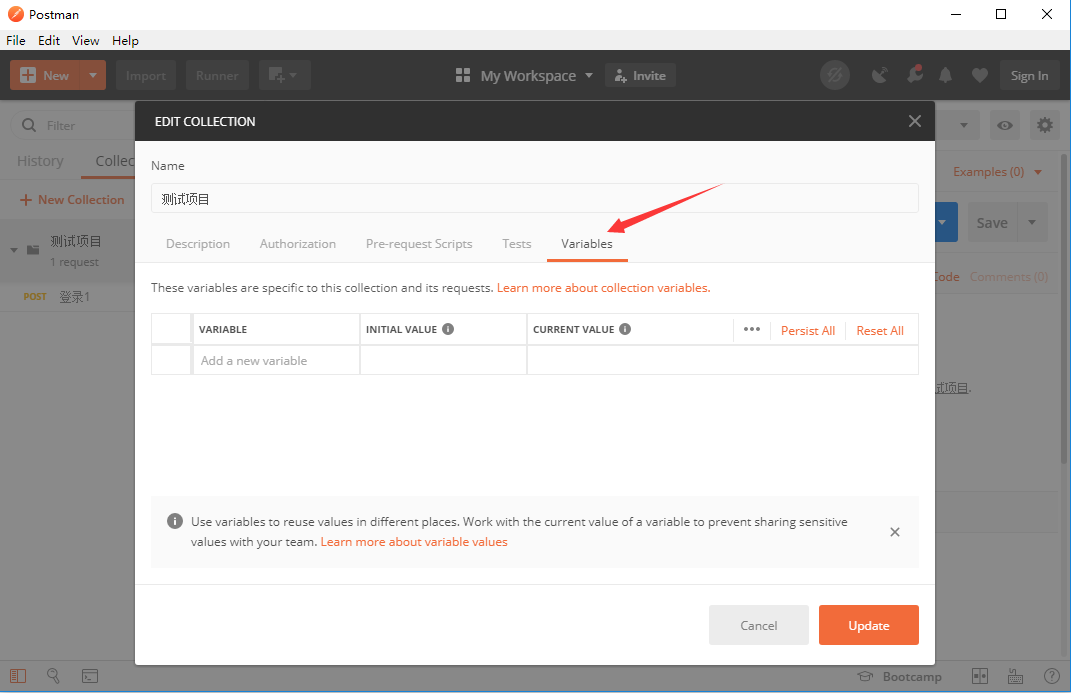Open Learn more about variable values link
Image resolution: width=1071 pixels, height=693 pixels.
[x=414, y=541]
